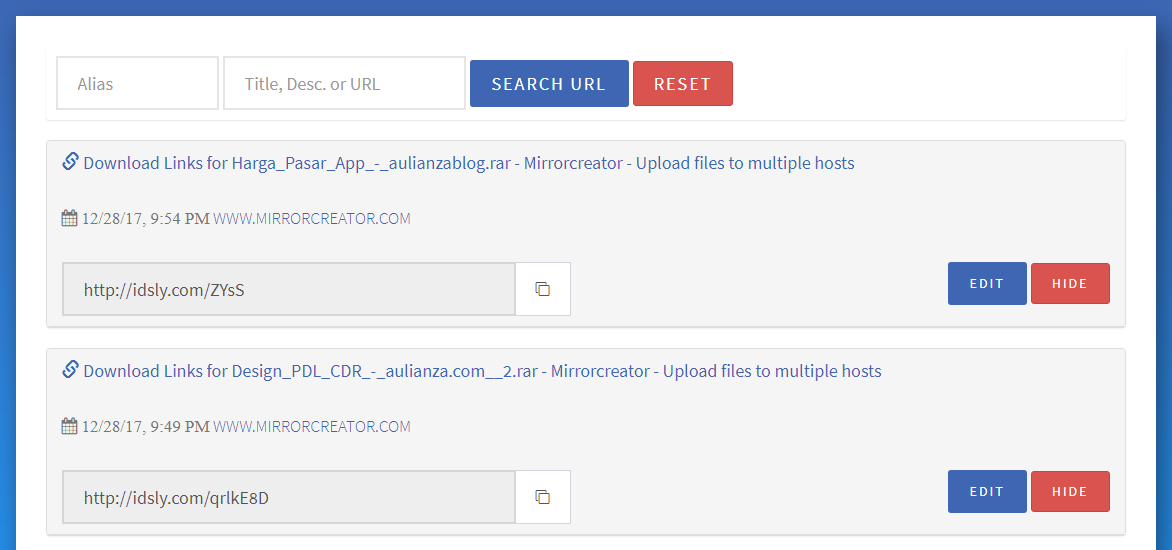This screenshot has height=550, width=1172.
Task: Edit the idsly.com/qrlkE8D link
Action: 987,491
